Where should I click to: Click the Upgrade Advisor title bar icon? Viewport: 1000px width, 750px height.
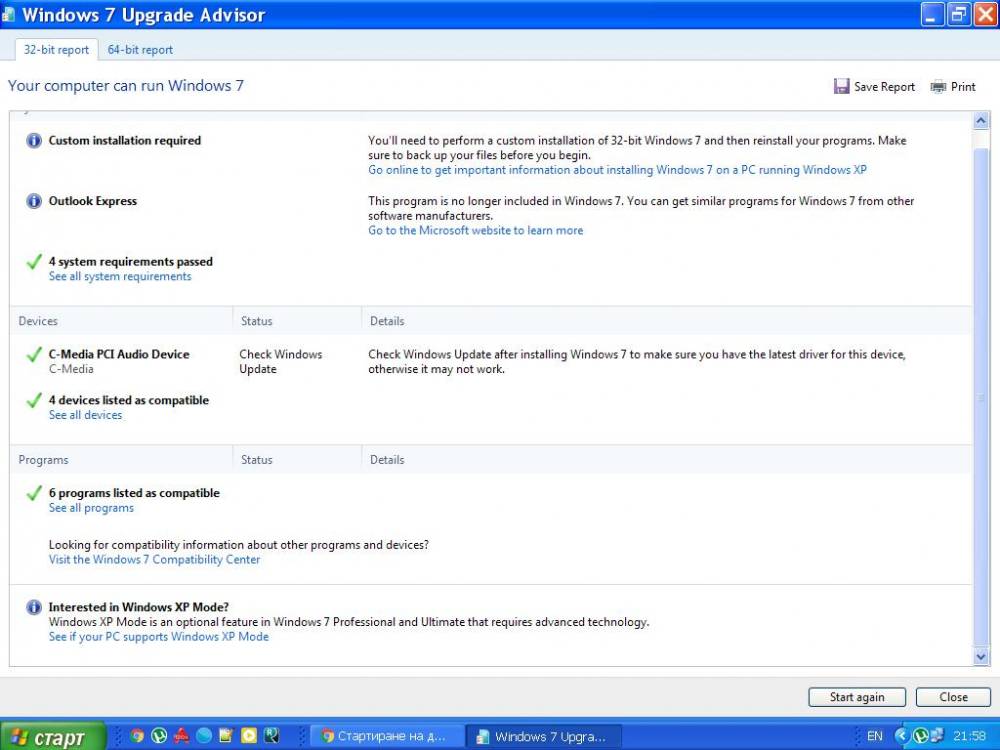click(x=8, y=15)
